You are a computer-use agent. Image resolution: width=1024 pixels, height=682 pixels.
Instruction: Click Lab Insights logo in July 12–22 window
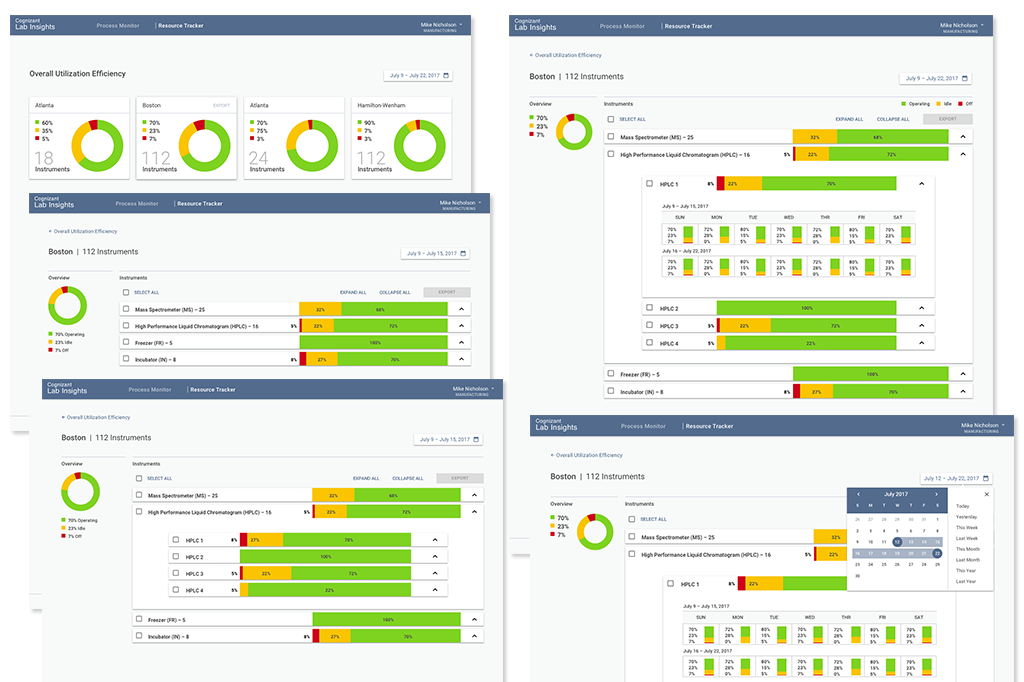[x=556, y=425]
